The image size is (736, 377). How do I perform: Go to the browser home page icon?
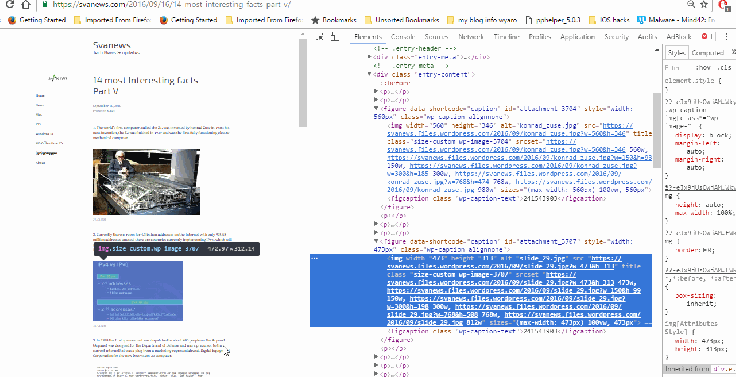tap(27, 5)
